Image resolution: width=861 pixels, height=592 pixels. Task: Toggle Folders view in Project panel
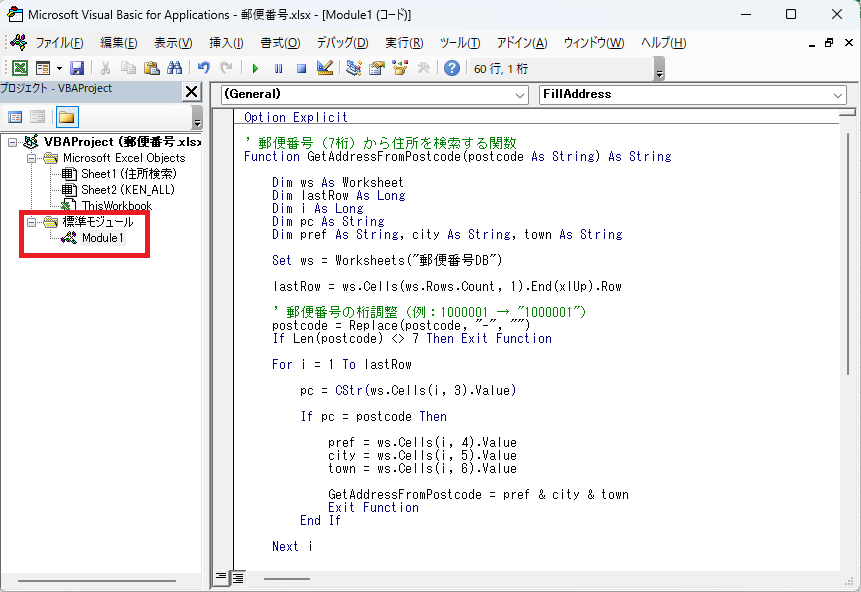(66, 117)
